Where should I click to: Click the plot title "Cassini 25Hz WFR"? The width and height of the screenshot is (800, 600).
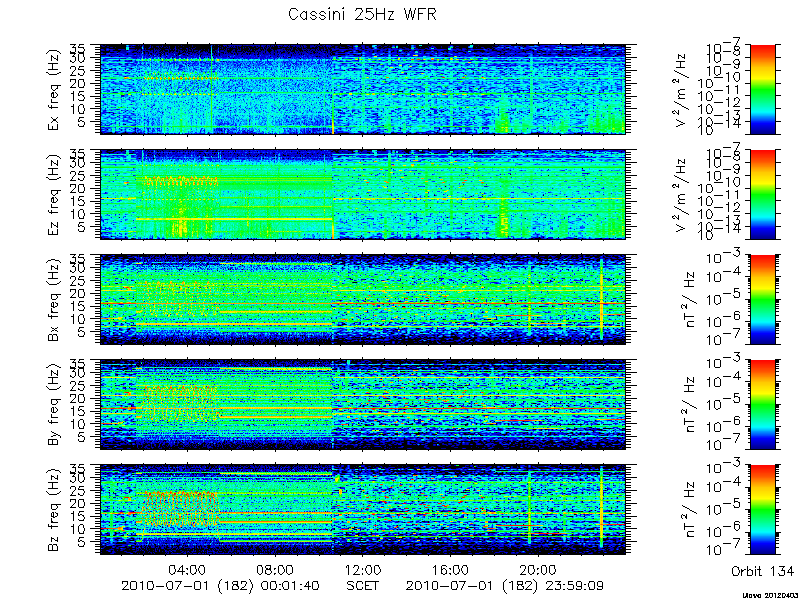click(x=362, y=14)
